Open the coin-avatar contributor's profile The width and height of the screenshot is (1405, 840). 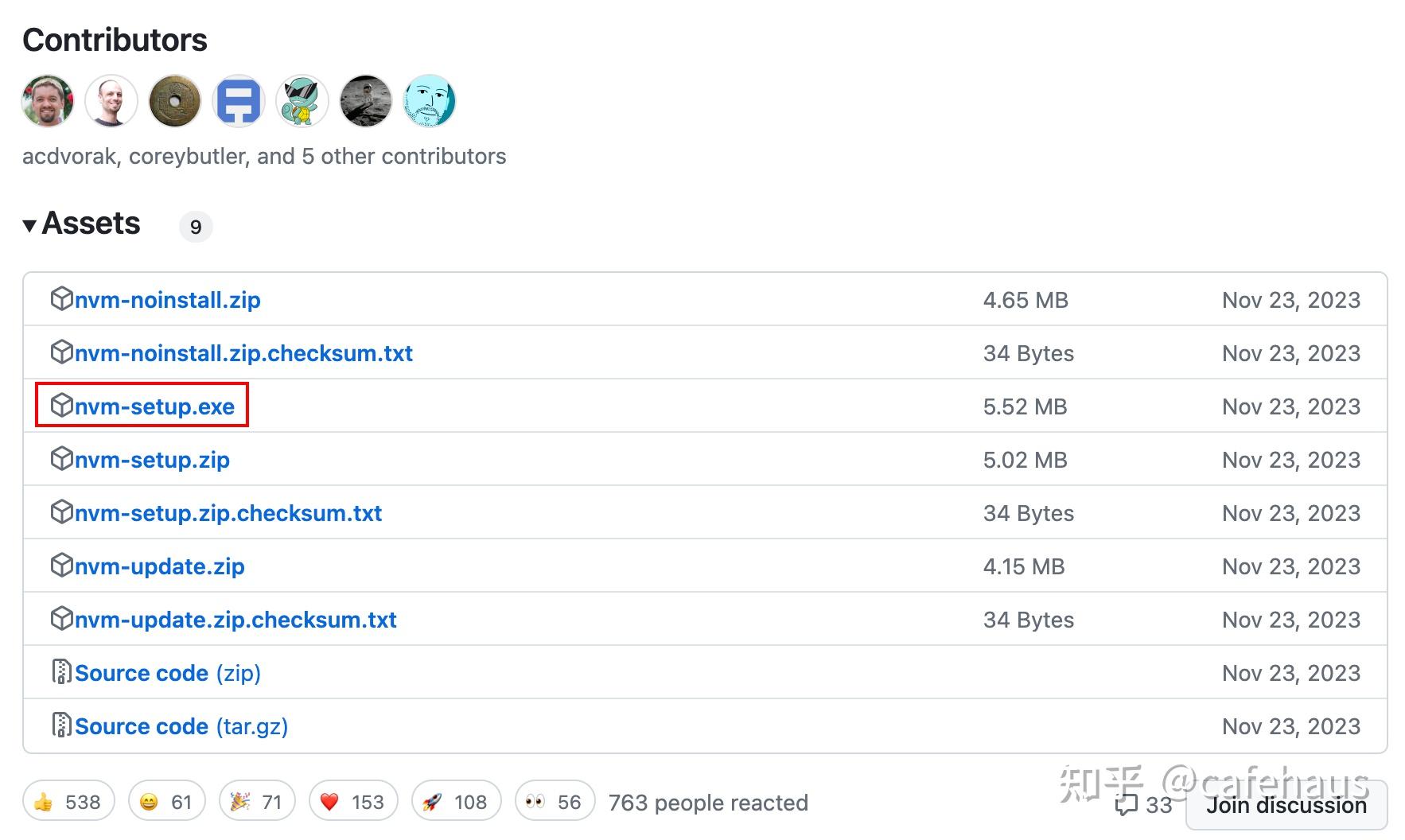click(174, 101)
